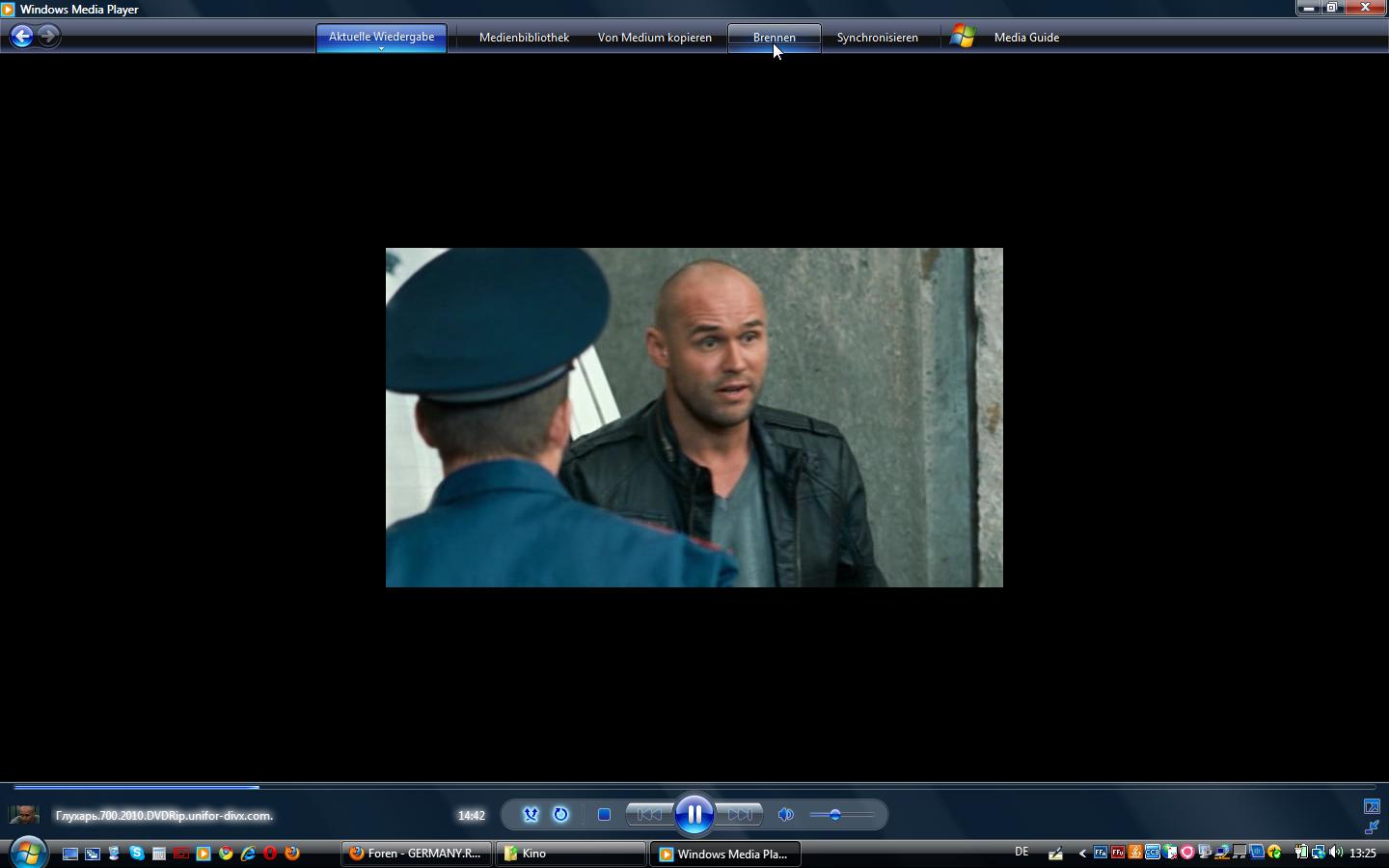Click the Windows Media Pla... taskbar button
1389x868 pixels.
click(x=725, y=854)
